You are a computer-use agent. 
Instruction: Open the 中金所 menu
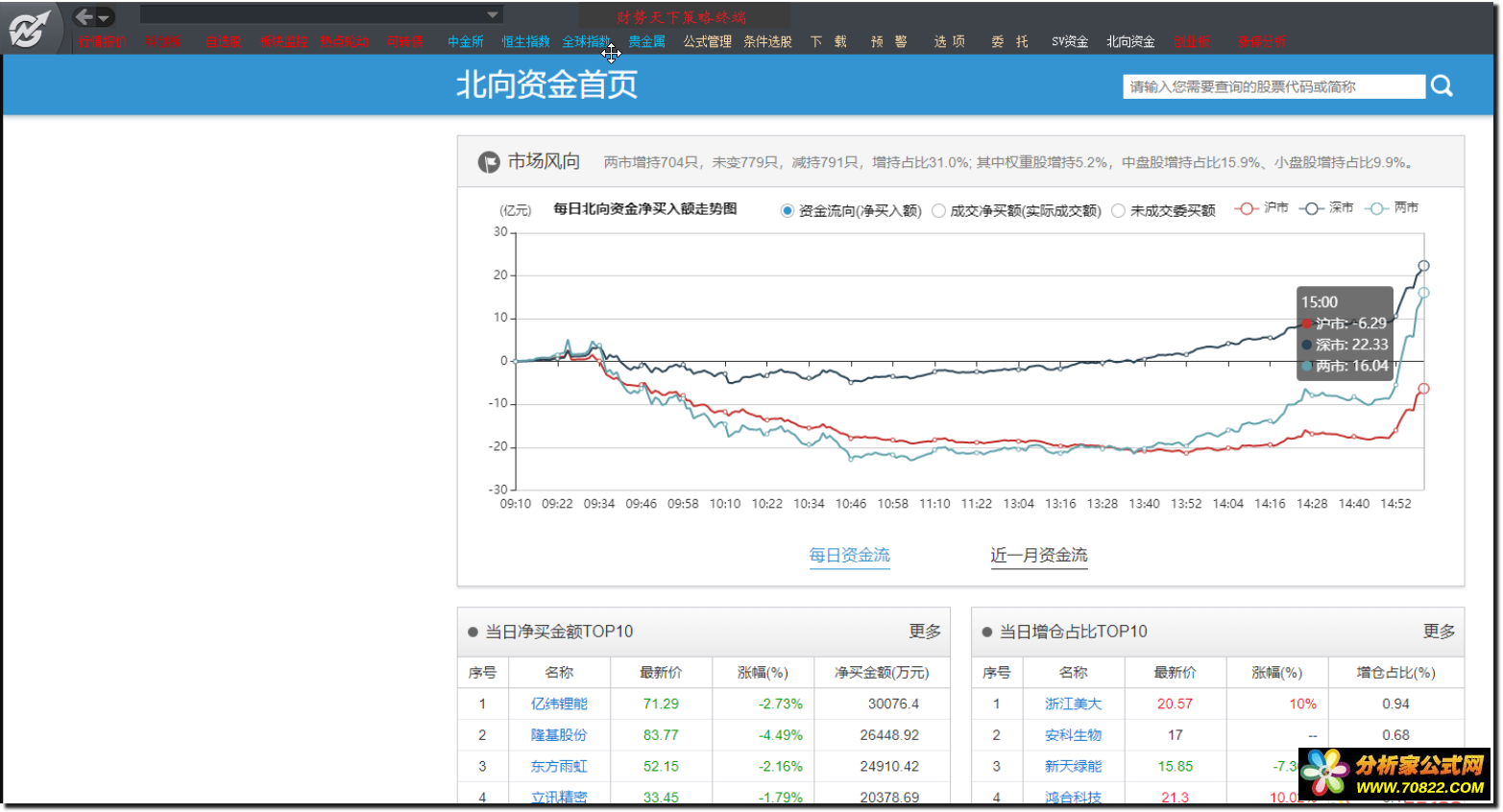click(x=465, y=42)
